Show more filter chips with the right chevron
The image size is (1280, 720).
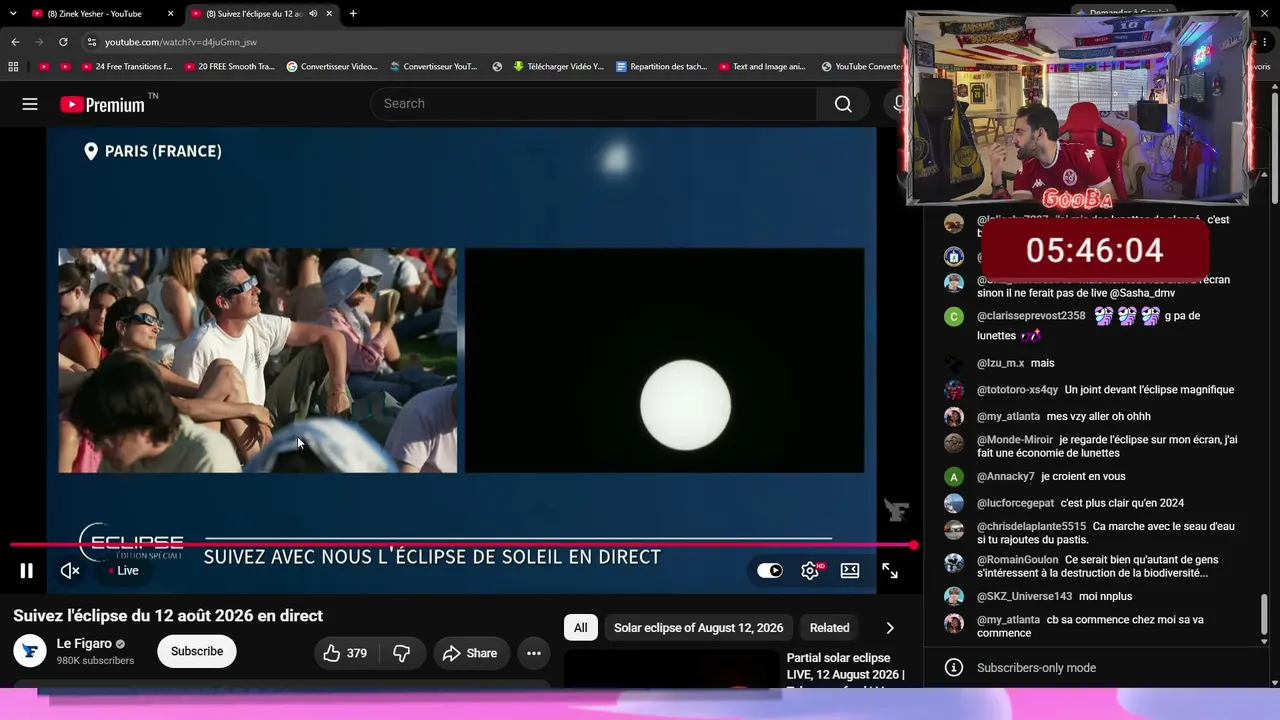pos(890,628)
